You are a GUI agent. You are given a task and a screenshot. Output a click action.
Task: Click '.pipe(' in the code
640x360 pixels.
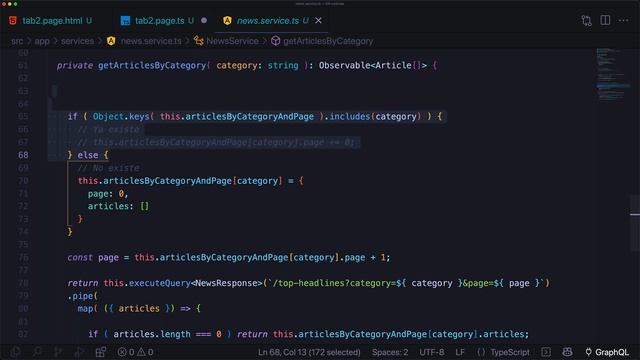pyautogui.click(x=82, y=296)
